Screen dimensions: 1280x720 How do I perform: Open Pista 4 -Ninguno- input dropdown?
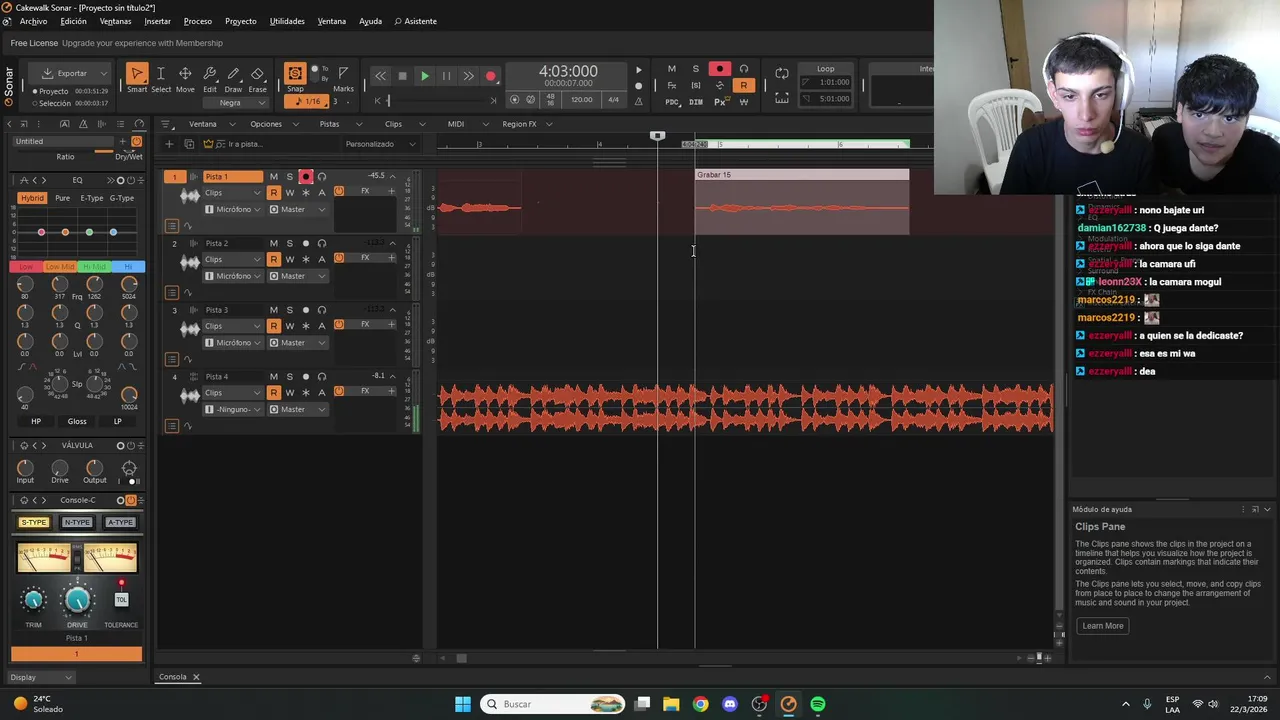[x=233, y=409]
